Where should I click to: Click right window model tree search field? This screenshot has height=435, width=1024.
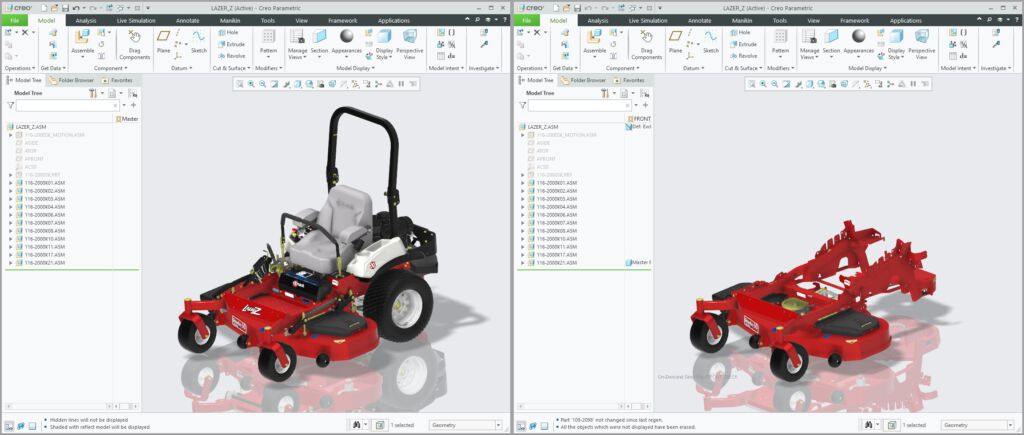[x=579, y=105]
